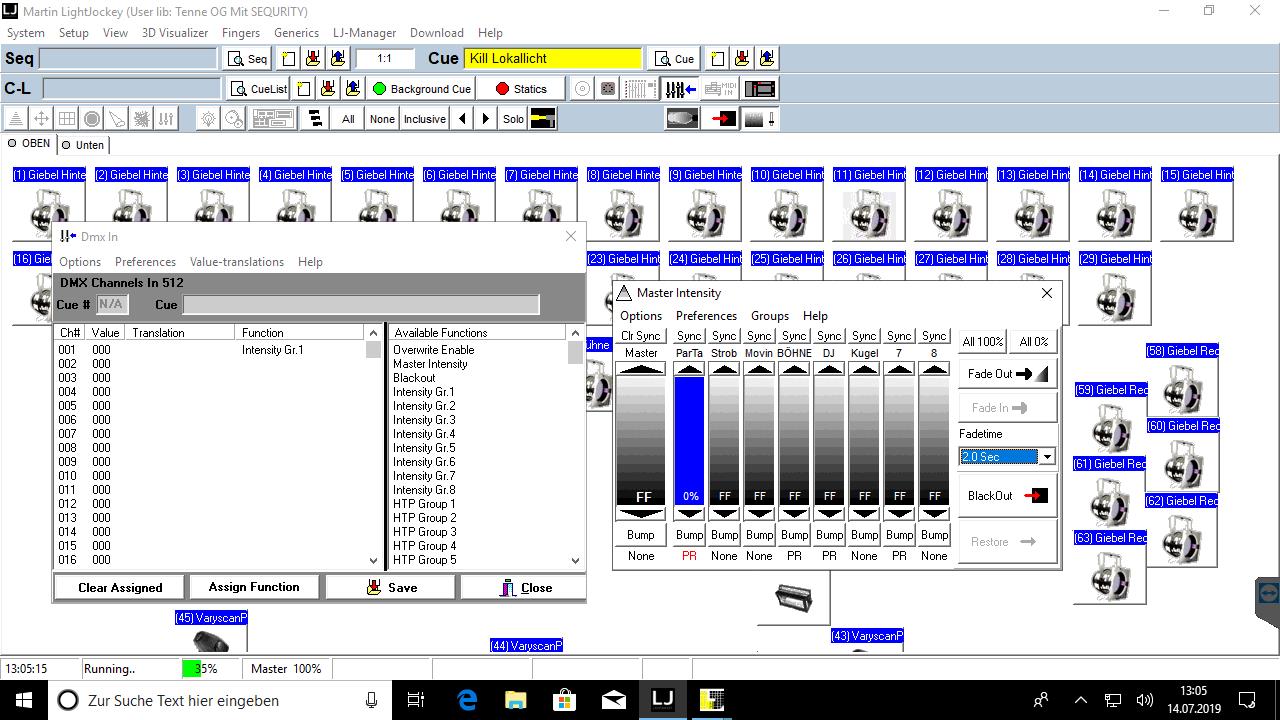Select the previous fixture arrow

tap(462, 119)
